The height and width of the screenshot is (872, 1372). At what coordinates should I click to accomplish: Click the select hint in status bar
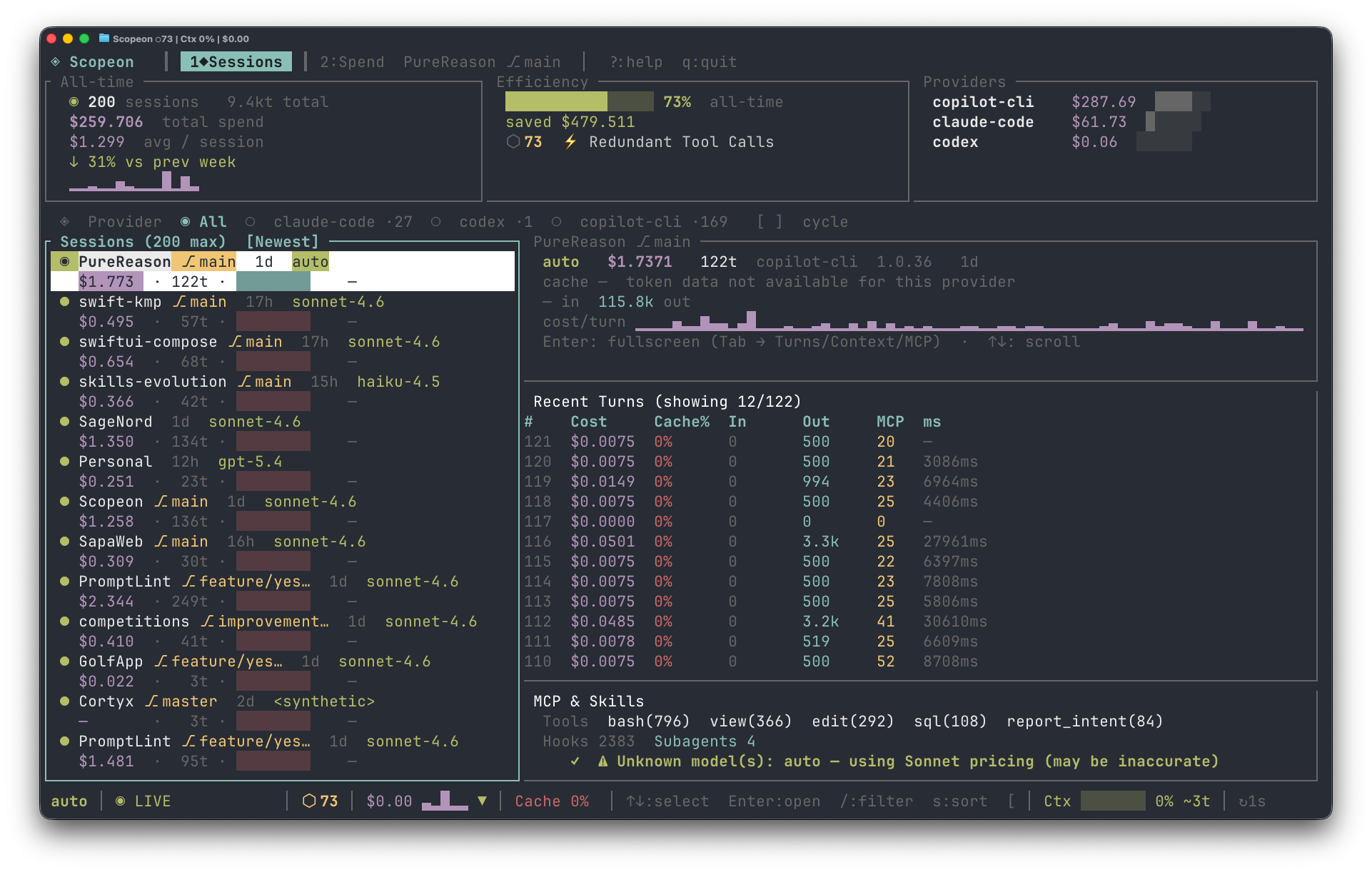click(667, 801)
